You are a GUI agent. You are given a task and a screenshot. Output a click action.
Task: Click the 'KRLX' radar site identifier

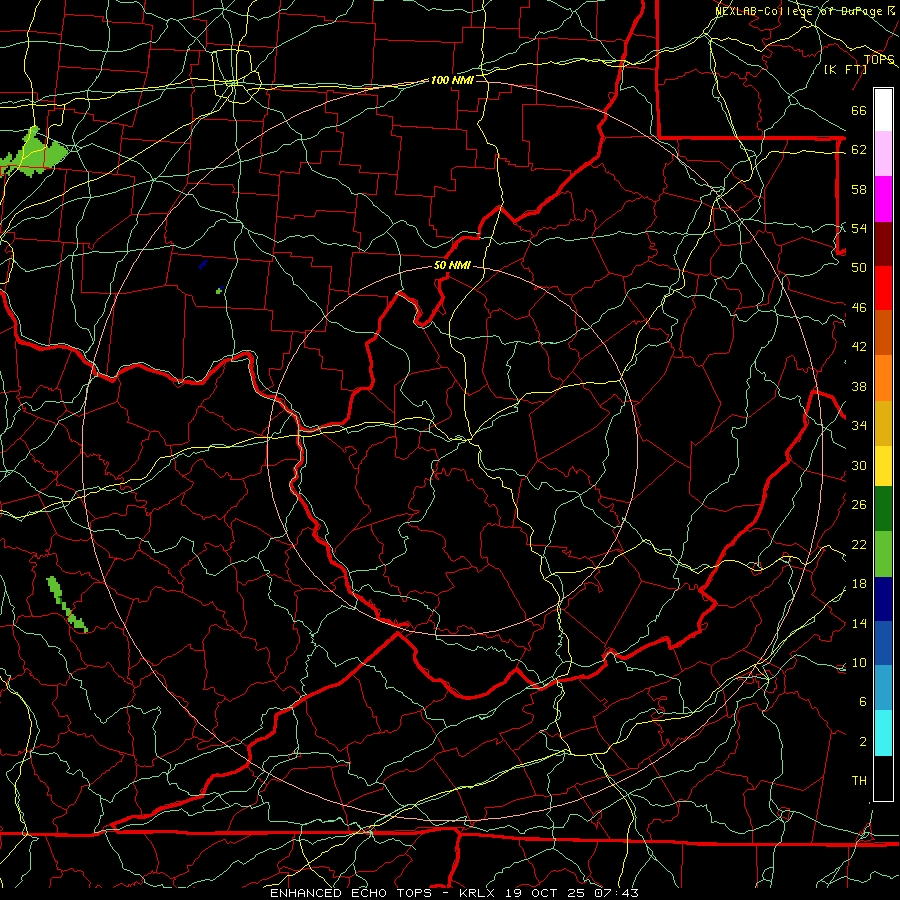[x=478, y=893]
